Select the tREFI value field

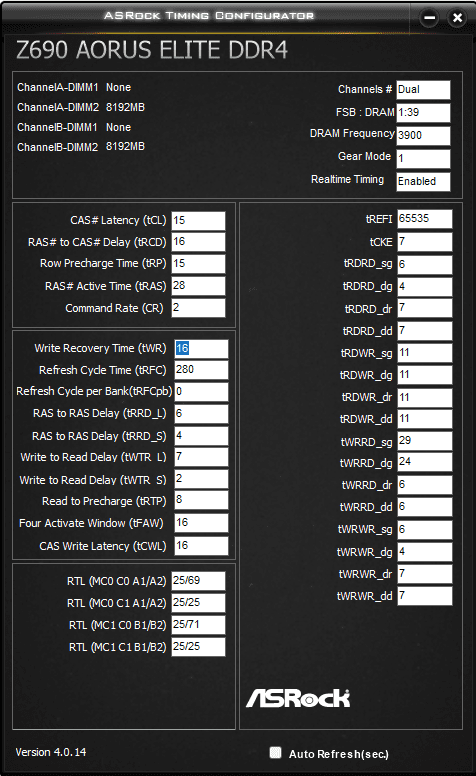click(425, 219)
